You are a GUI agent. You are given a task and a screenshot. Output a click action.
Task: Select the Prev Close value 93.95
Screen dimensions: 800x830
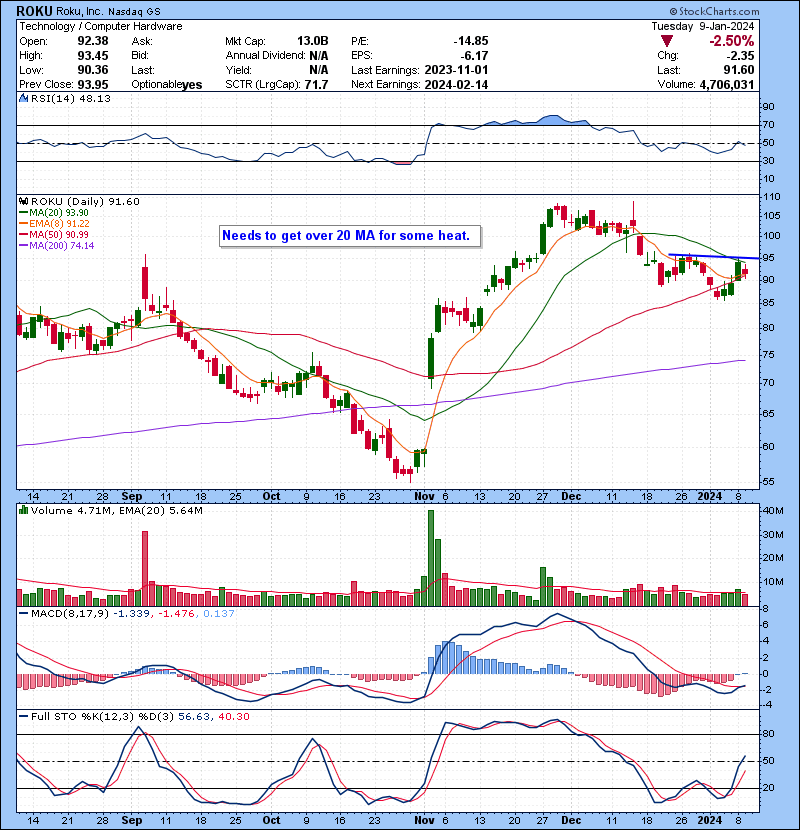point(93,85)
